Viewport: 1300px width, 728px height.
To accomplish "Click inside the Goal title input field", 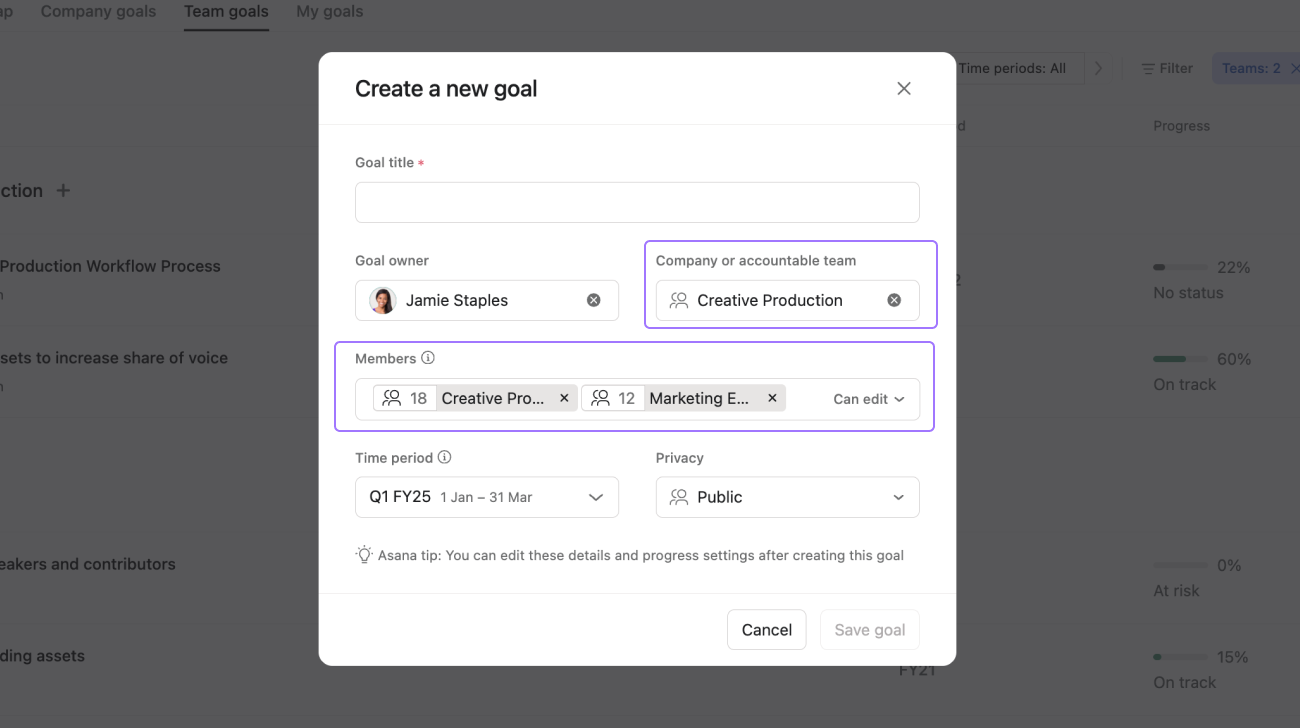I will tap(637, 202).
